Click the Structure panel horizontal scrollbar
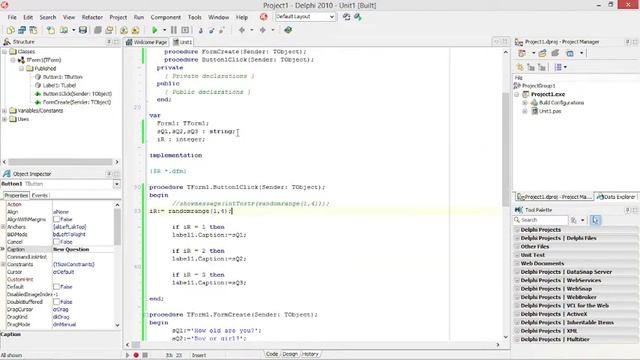Screen dimensions: 640x360 tap(60, 162)
